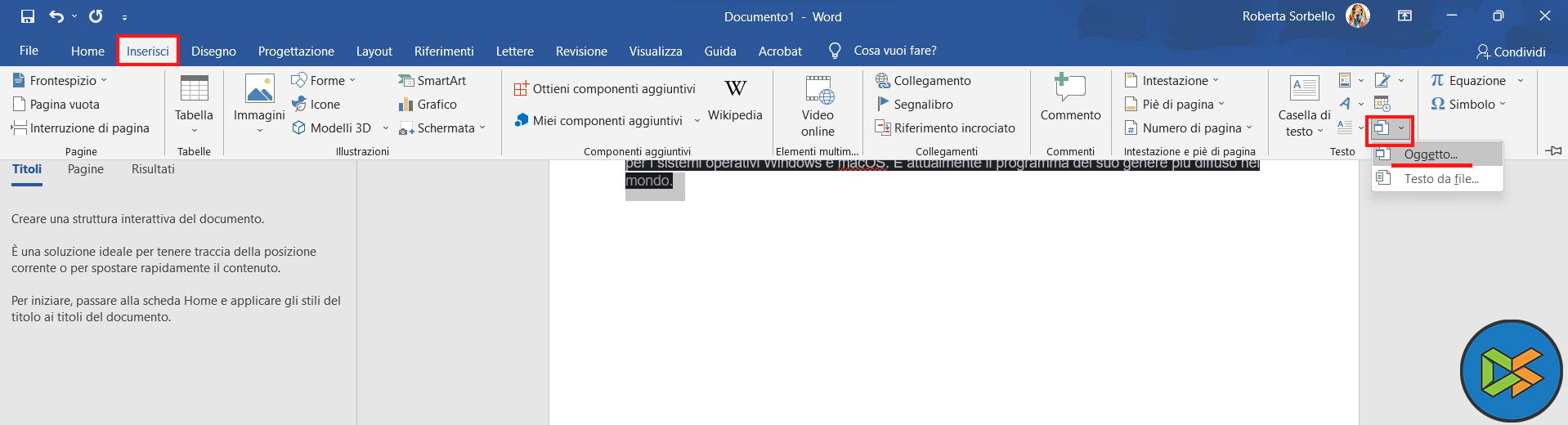Viewport: 1568px width, 425px height.
Task: Click the Icone insert button
Action: click(x=316, y=104)
